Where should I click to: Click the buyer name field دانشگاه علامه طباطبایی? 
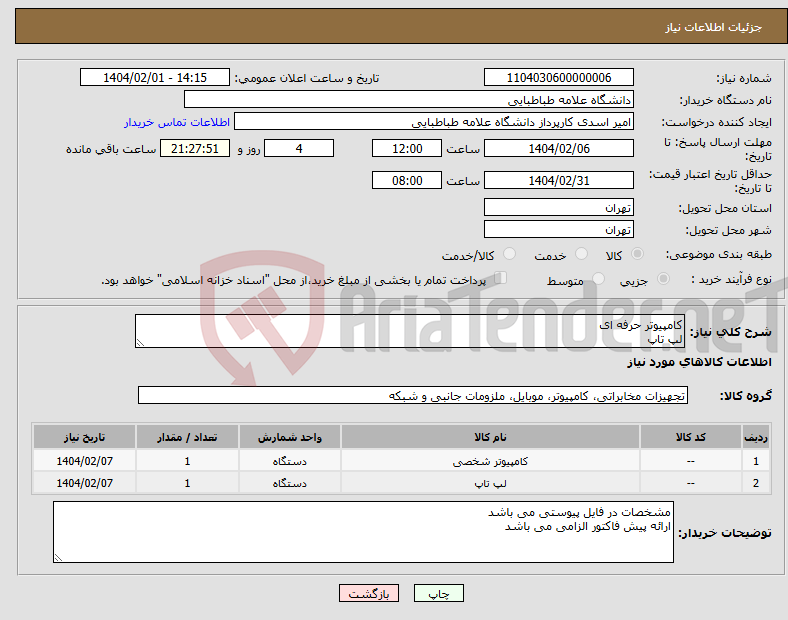point(409,99)
